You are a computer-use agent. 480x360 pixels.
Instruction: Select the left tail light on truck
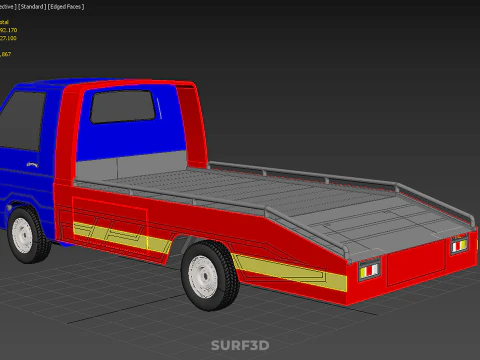click(x=370, y=270)
